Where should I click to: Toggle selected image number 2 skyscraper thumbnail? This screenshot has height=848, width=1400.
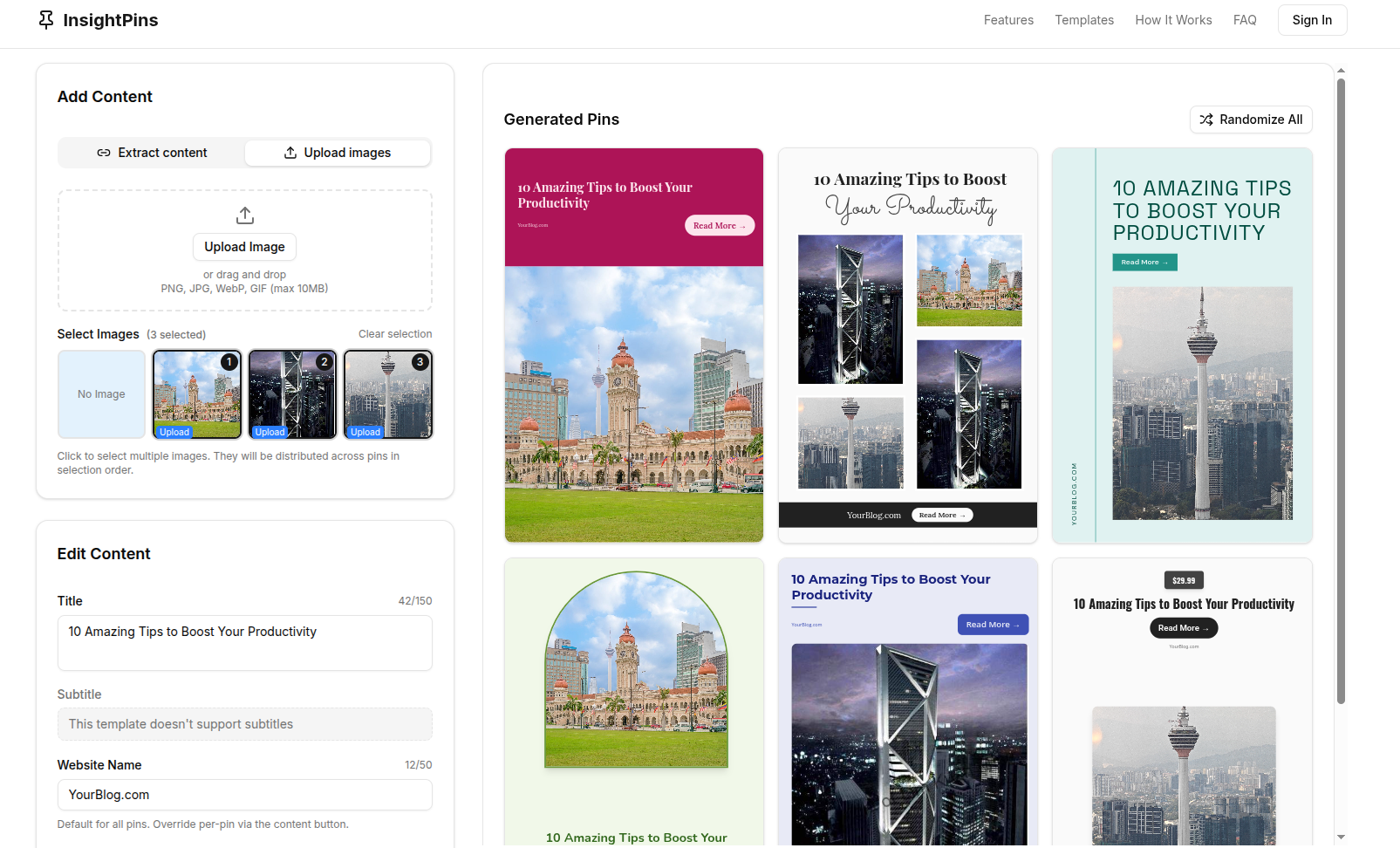292,394
